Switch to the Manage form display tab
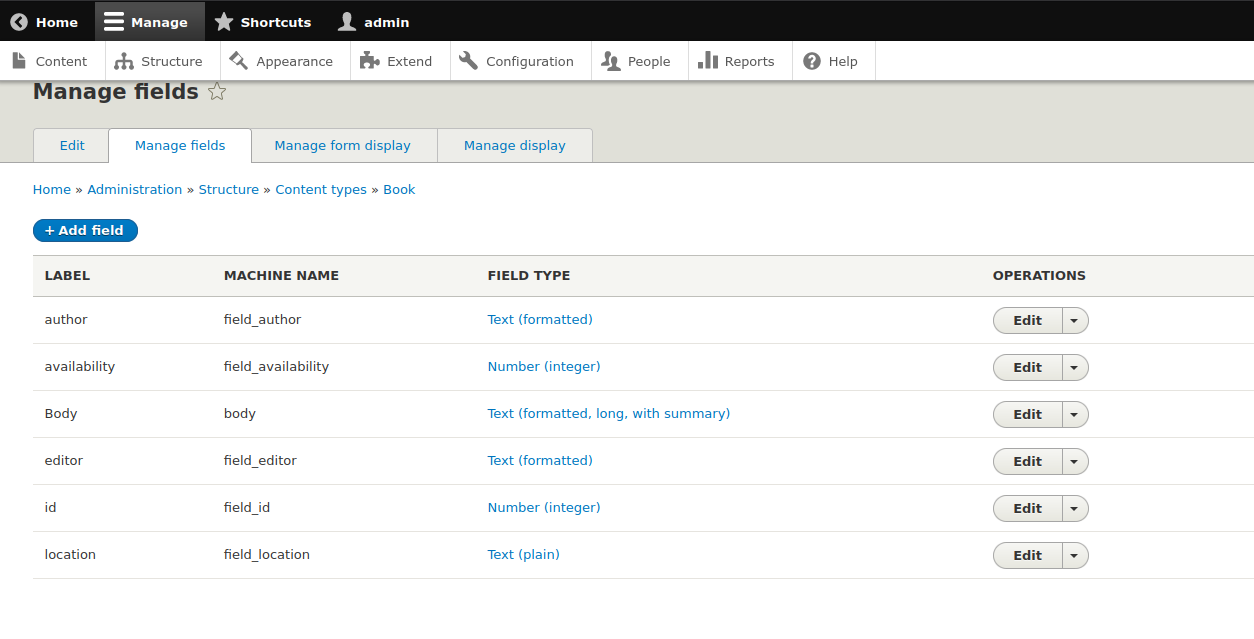The width and height of the screenshot is (1254, 639). coord(344,145)
